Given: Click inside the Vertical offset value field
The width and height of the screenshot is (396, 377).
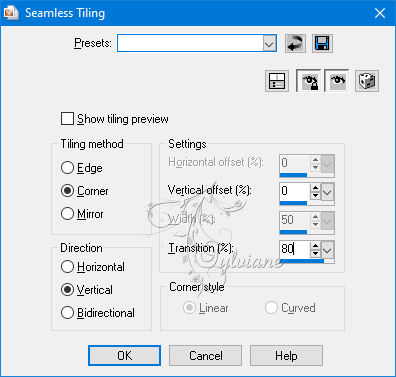Looking at the screenshot, I should pos(295,191).
